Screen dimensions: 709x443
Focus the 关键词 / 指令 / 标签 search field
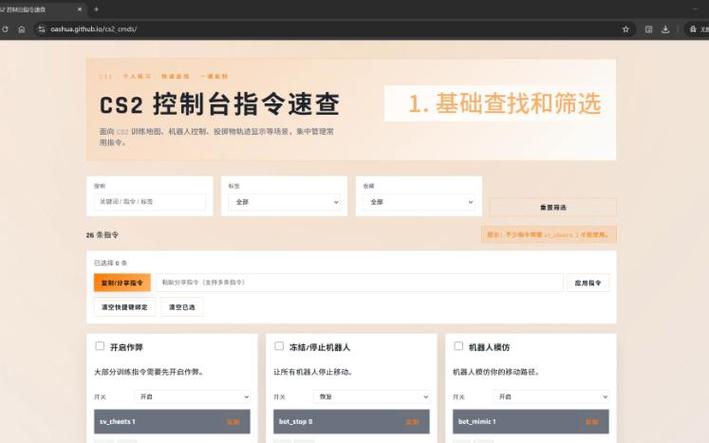tap(150, 202)
